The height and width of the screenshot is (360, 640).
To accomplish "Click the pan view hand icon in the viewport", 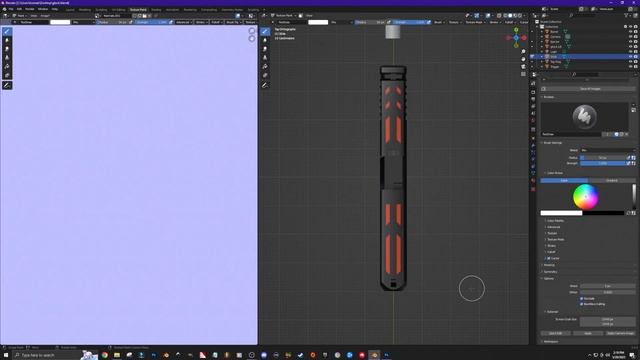I will pyautogui.click(x=523, y=59).
